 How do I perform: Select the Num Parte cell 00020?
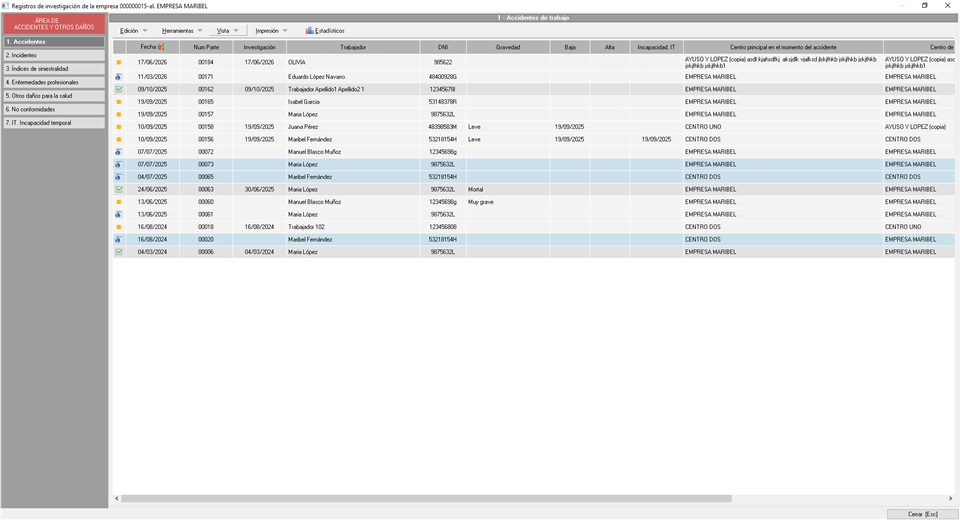206,239
